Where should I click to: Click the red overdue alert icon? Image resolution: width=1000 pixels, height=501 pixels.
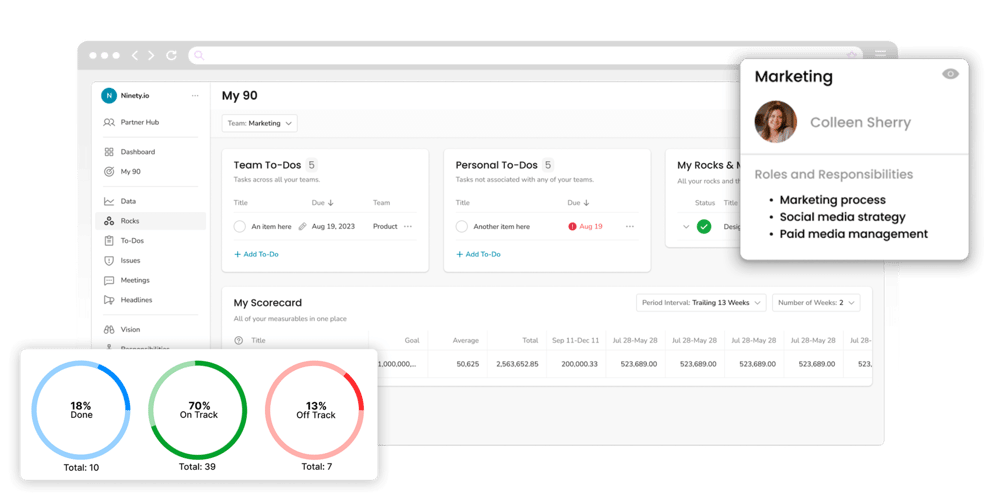click(x=572, y=226)
